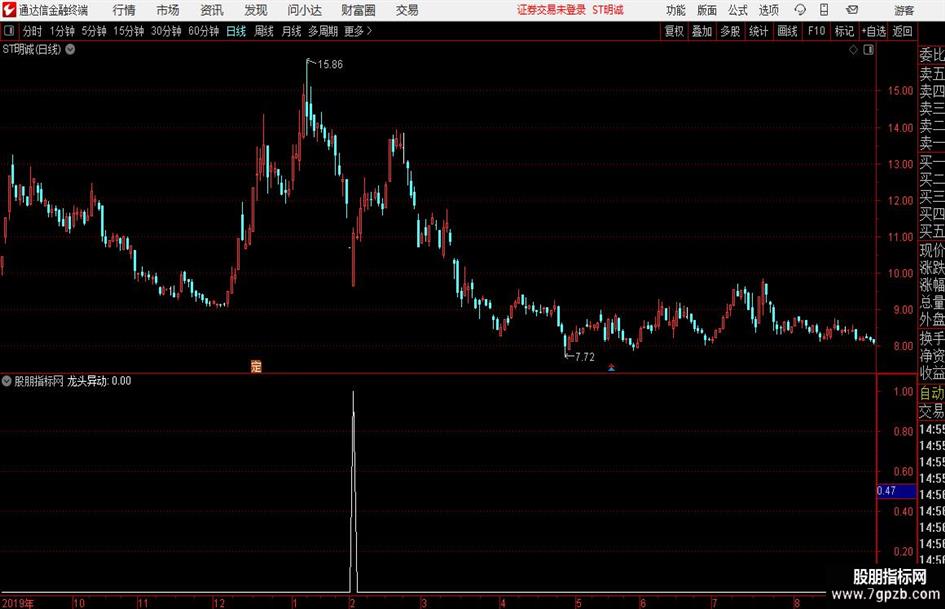The height and width of the screenshot is (609, 945).
Task: Click the month 12 marker on time axis
Action: tap(218, 603)
